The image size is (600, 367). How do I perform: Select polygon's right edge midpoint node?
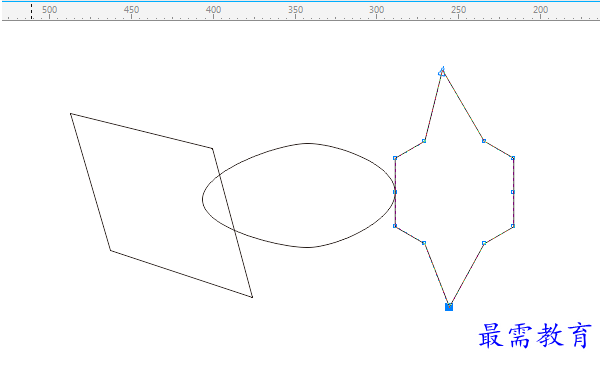[x=513, y=192]
